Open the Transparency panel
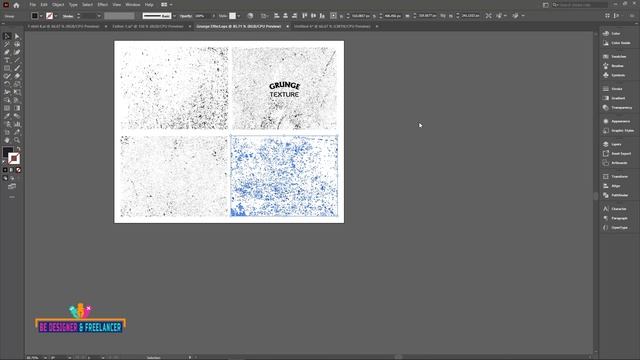The width and height of the screenshot is (640, 360). click(617, 107)
